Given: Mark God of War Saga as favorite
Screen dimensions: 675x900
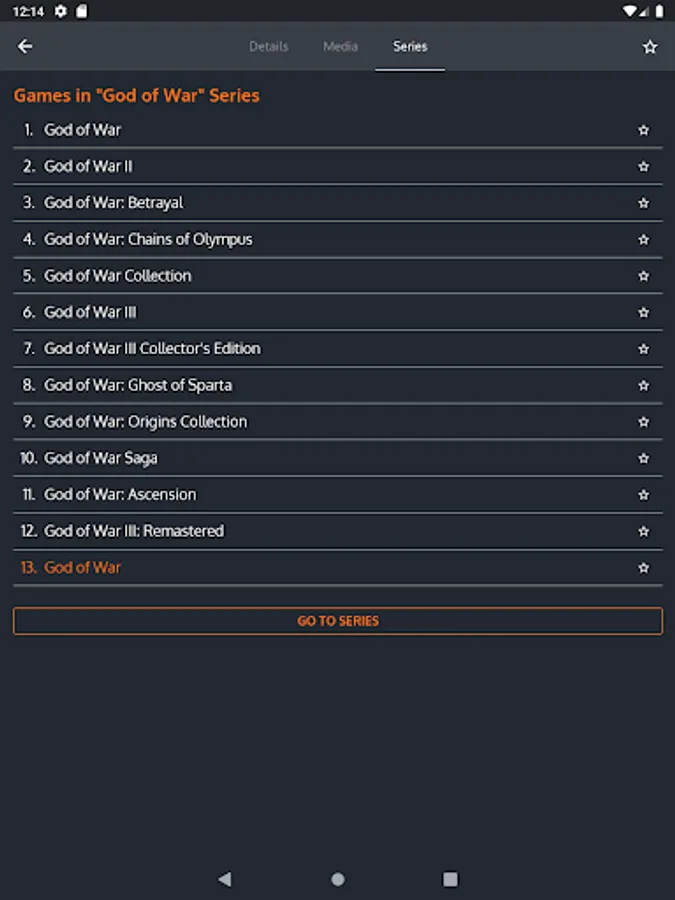Looking at the screenshot, I should 643,459.
